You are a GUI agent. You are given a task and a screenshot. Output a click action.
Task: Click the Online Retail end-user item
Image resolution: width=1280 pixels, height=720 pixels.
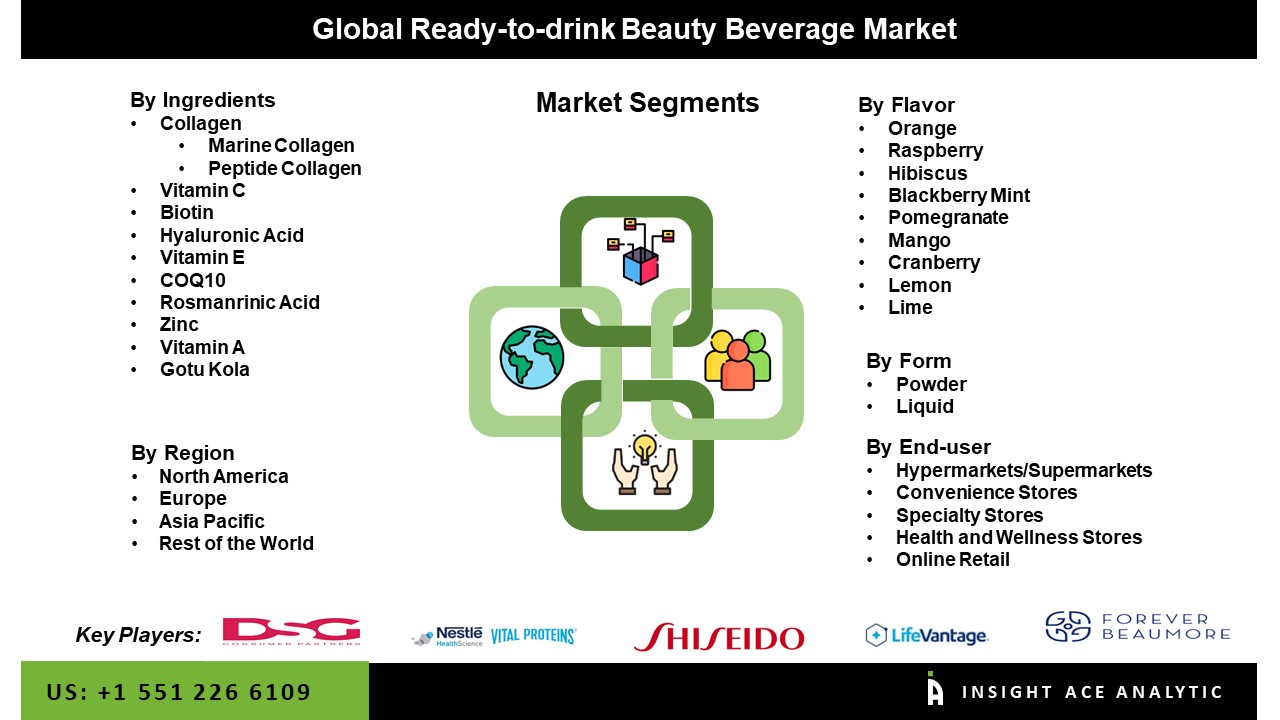click(952, 559)
